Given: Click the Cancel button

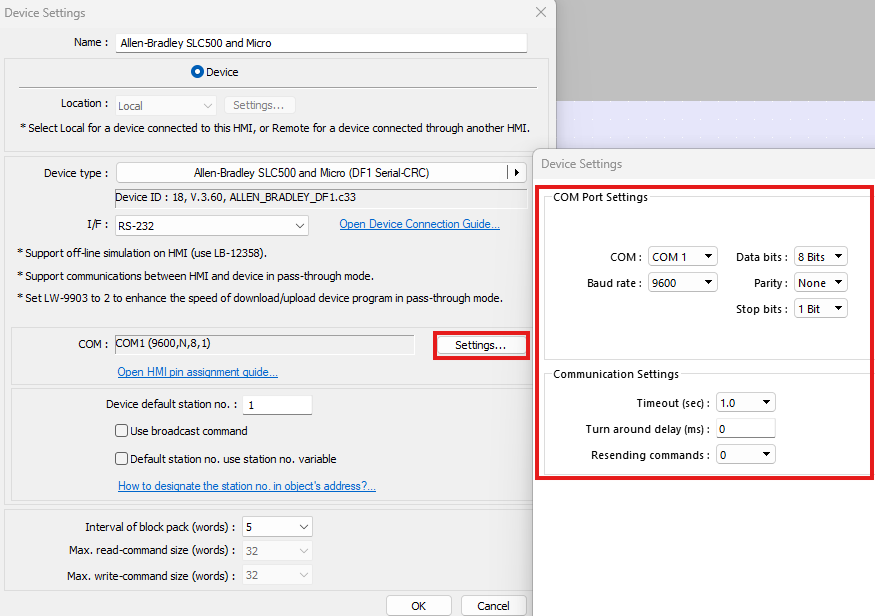Looking at the screenshot, I should coord(493,606).
